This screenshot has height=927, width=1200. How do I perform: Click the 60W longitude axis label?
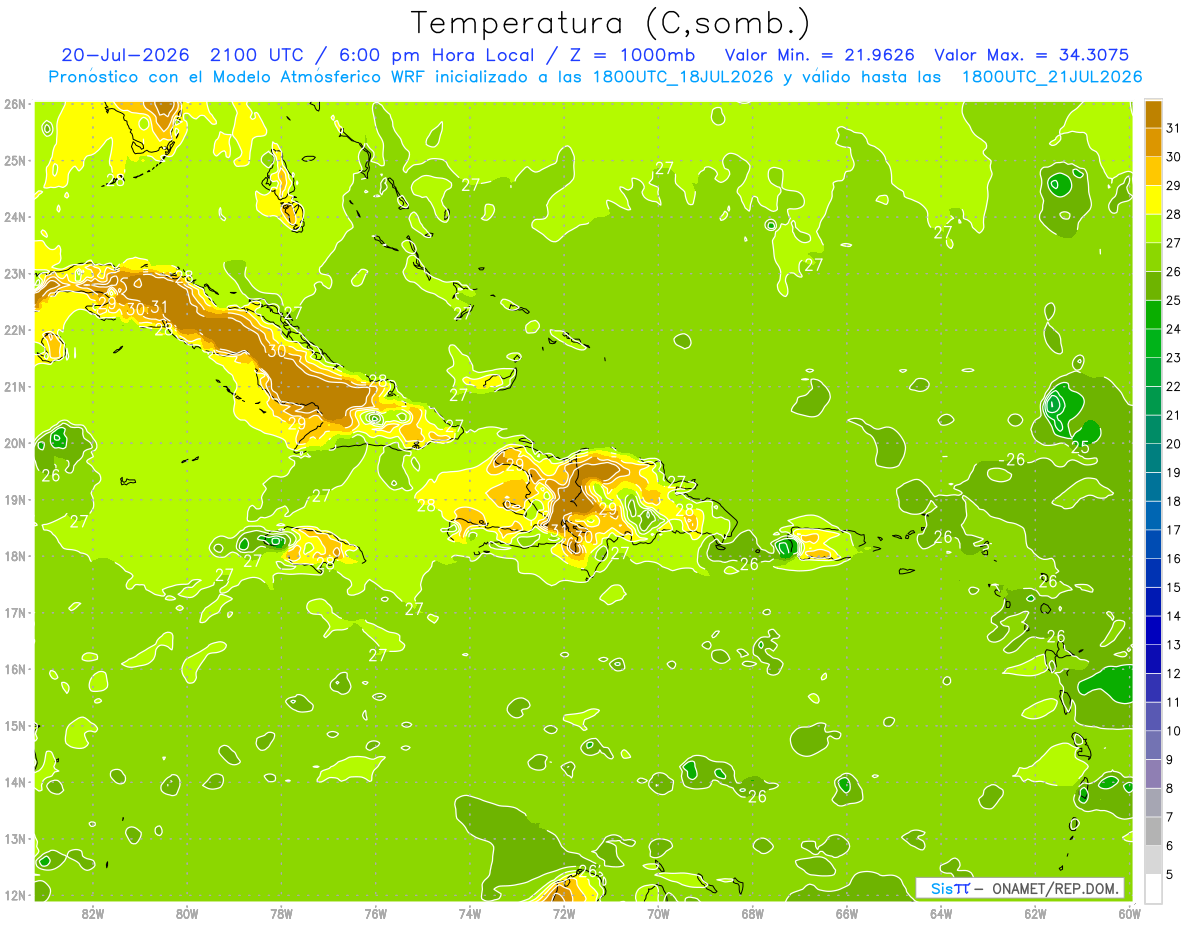(1130, 914)
